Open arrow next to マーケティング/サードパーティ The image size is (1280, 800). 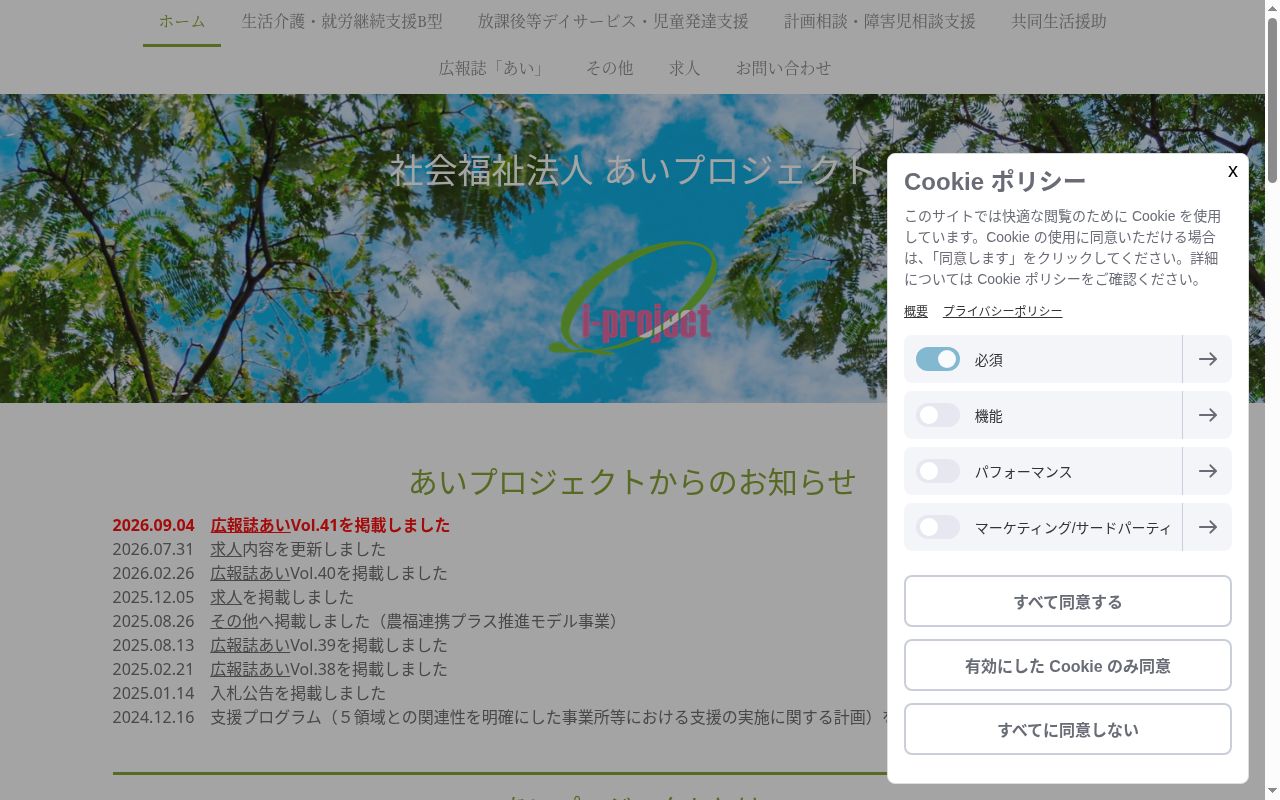(x=1207, y=527)
